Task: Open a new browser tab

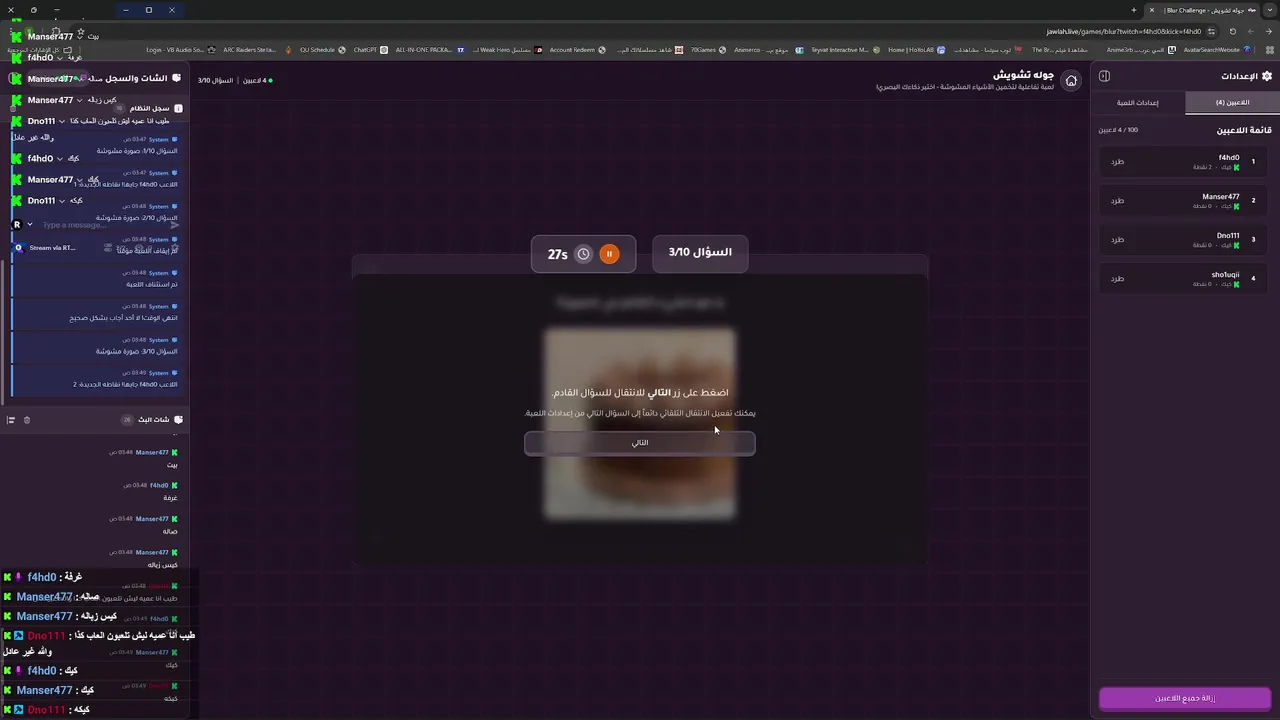Action: point(1133,10)
